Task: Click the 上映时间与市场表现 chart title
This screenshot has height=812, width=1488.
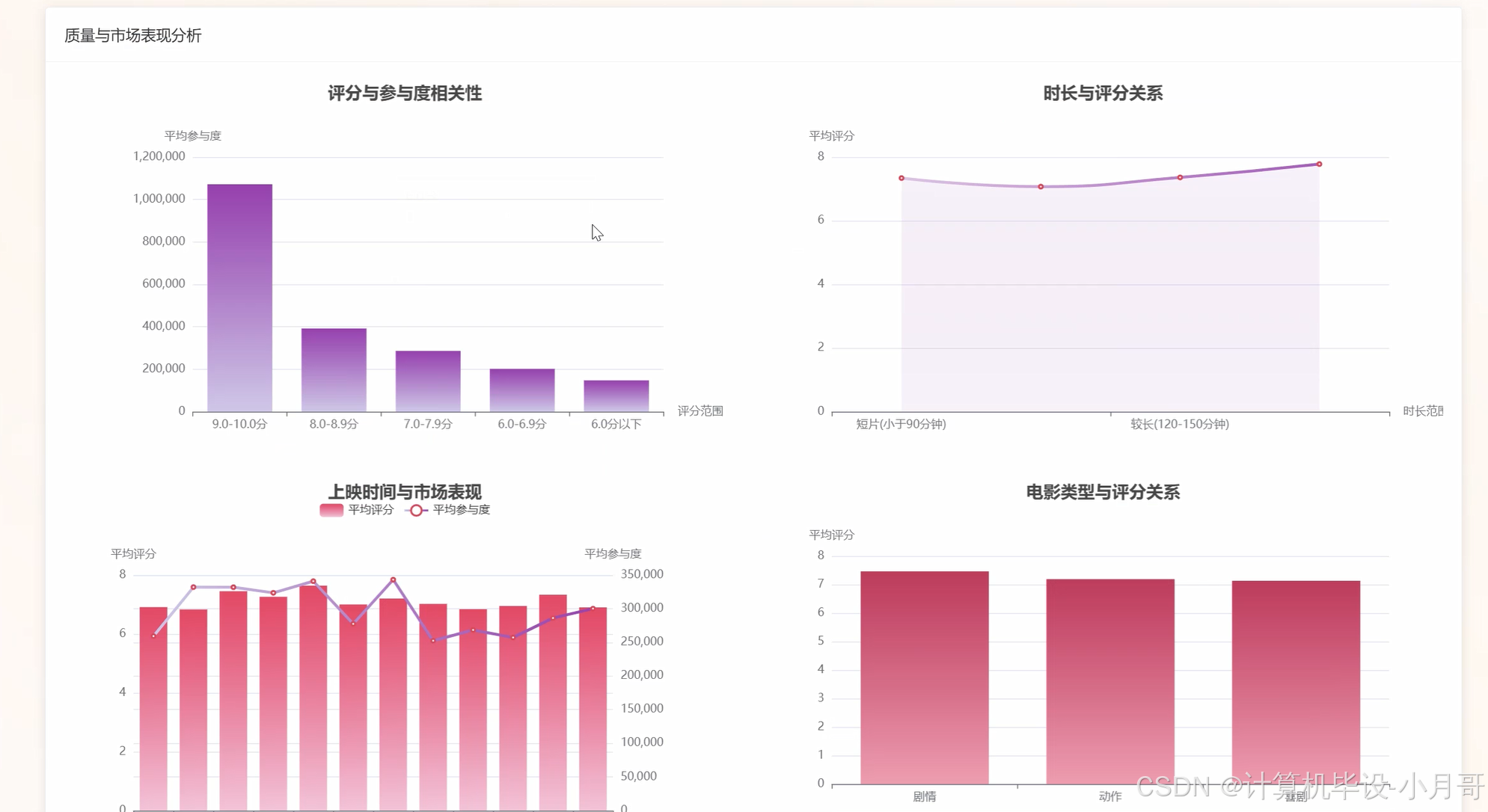Action: click(405, 492)
